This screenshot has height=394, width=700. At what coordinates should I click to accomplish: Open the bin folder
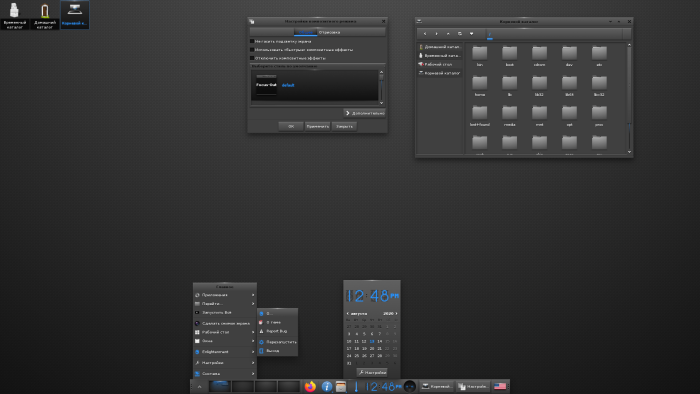[480, 56]
